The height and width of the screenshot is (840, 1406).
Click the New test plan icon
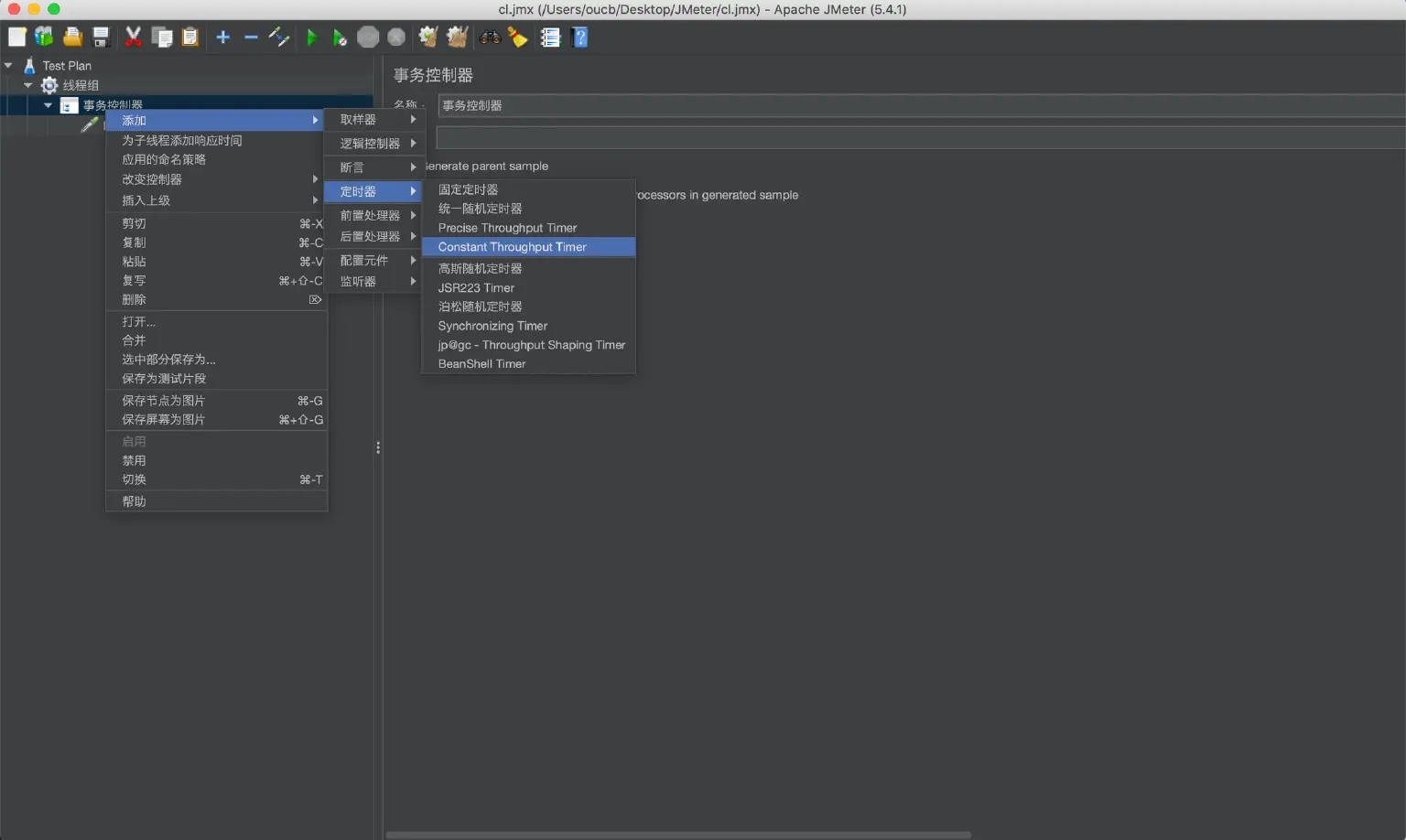[x=16, y=38]
